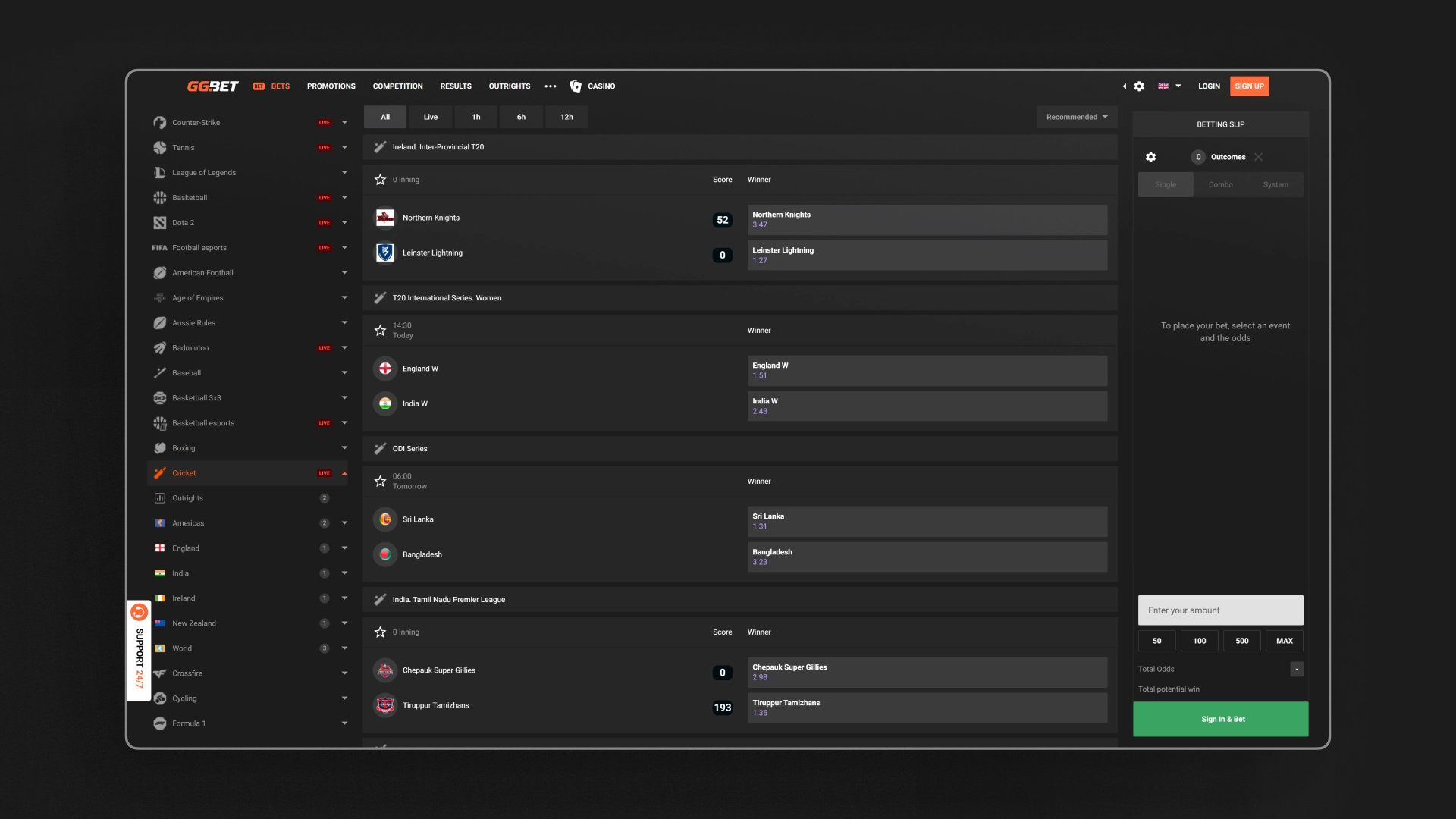Click the Cricket bat icon in sidebar
The image size is (1456, 819).
160,472
